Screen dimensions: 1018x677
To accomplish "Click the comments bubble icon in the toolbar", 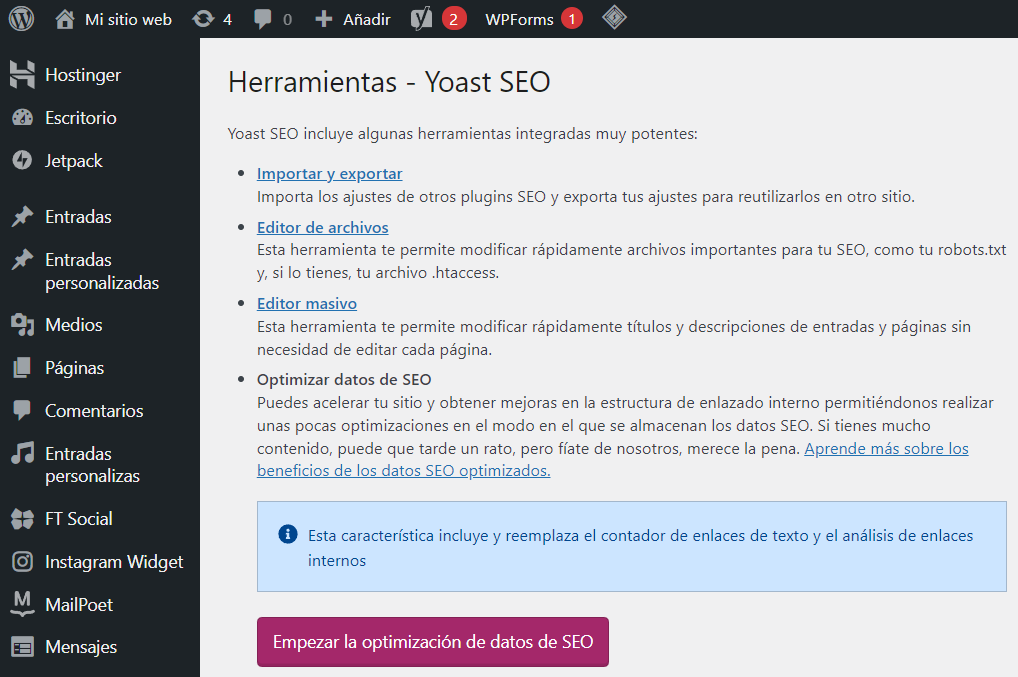I will [x=262, y=18].
